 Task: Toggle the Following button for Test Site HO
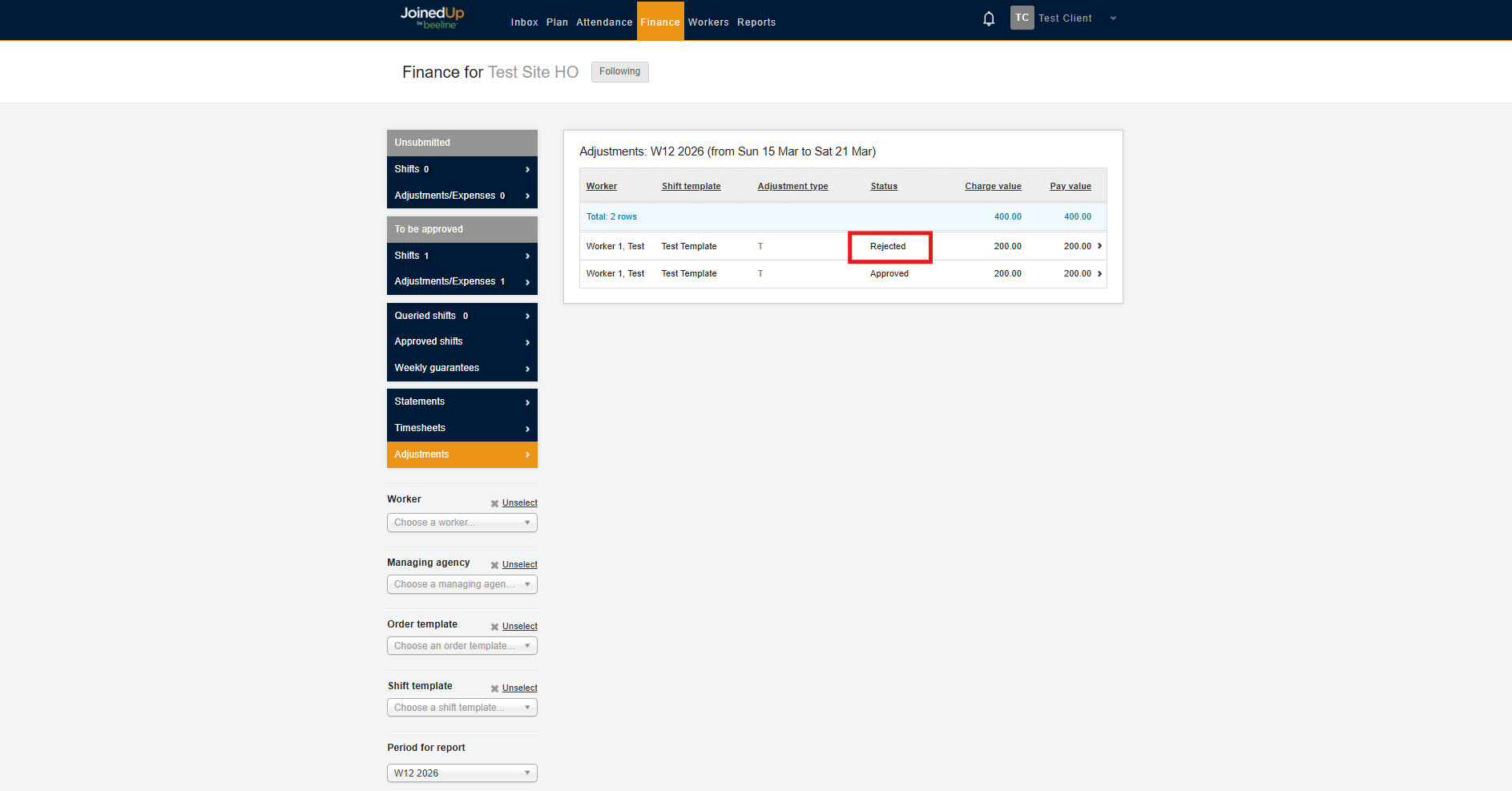[x=619, y=72]
